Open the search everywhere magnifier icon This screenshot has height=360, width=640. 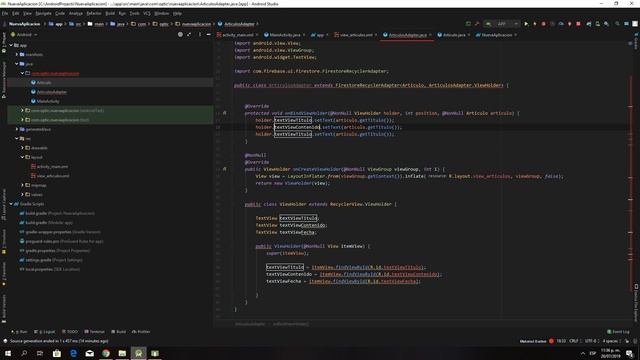click(x=617, y=24)
